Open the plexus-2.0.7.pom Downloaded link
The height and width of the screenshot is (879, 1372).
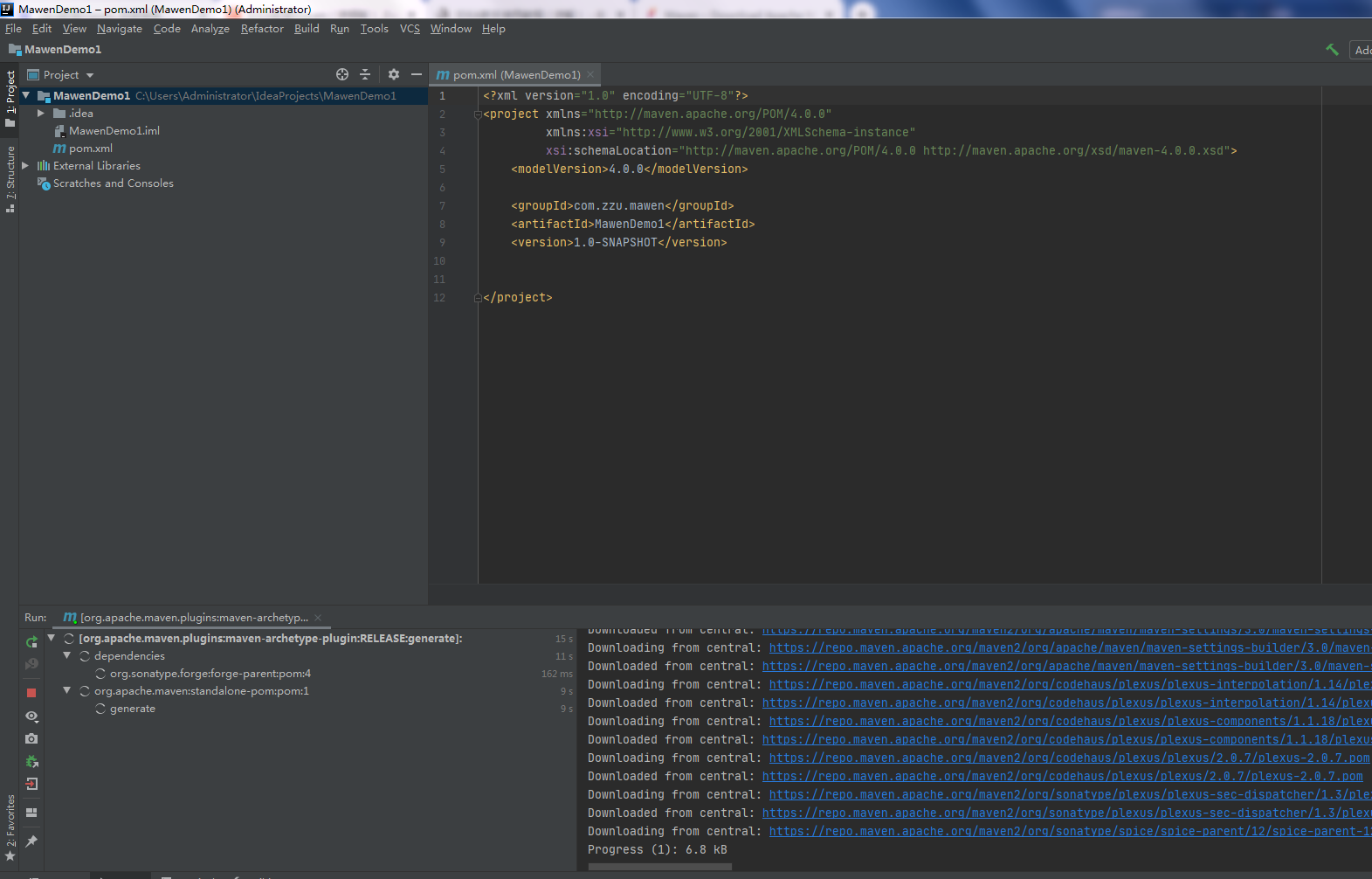click(1062, 777)
